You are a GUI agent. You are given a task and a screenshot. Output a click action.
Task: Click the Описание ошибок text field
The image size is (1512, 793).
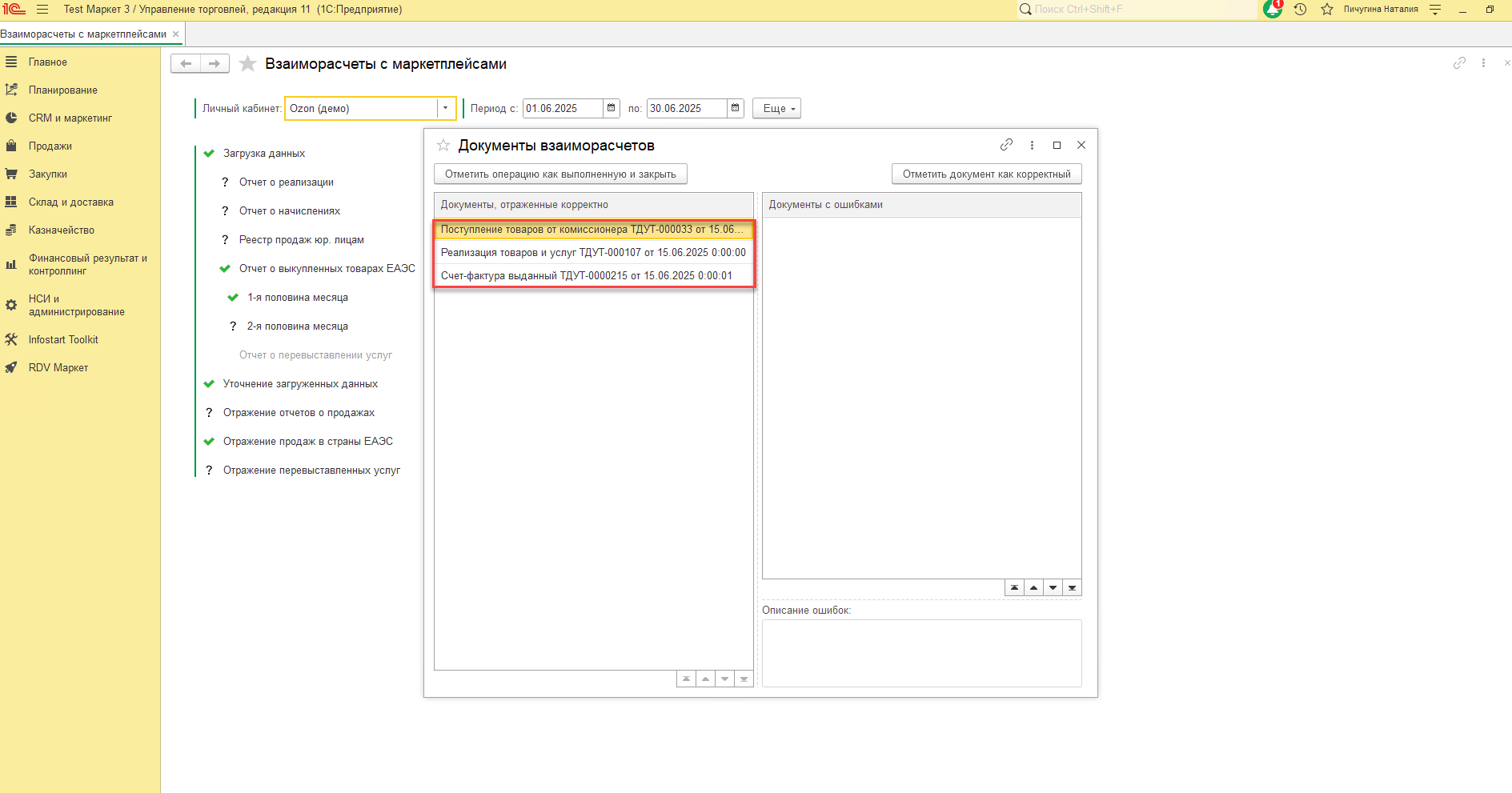click(921, 653)
